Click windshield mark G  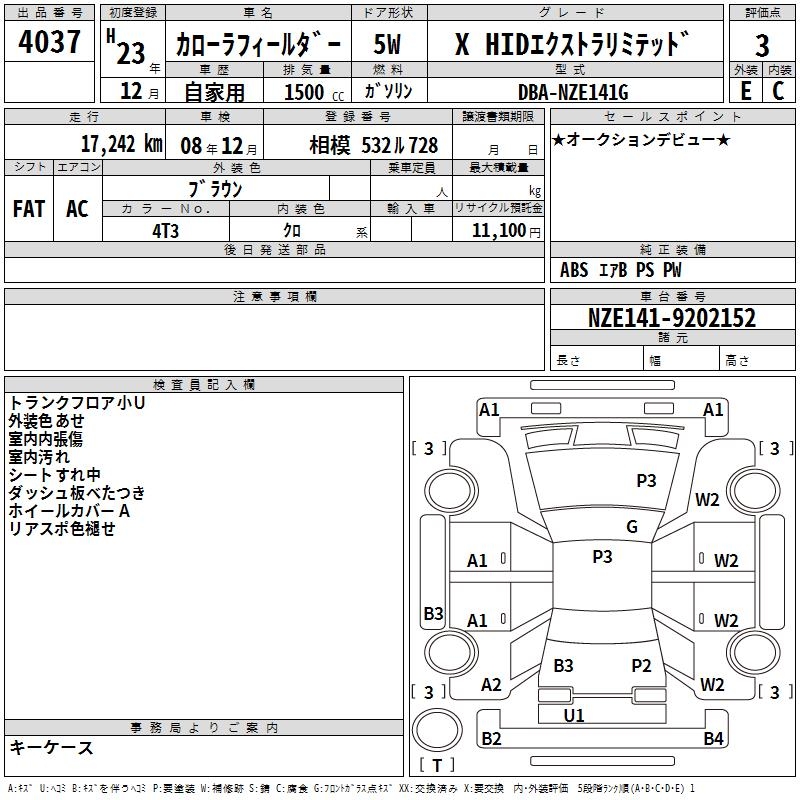click(x=632, y=527)
